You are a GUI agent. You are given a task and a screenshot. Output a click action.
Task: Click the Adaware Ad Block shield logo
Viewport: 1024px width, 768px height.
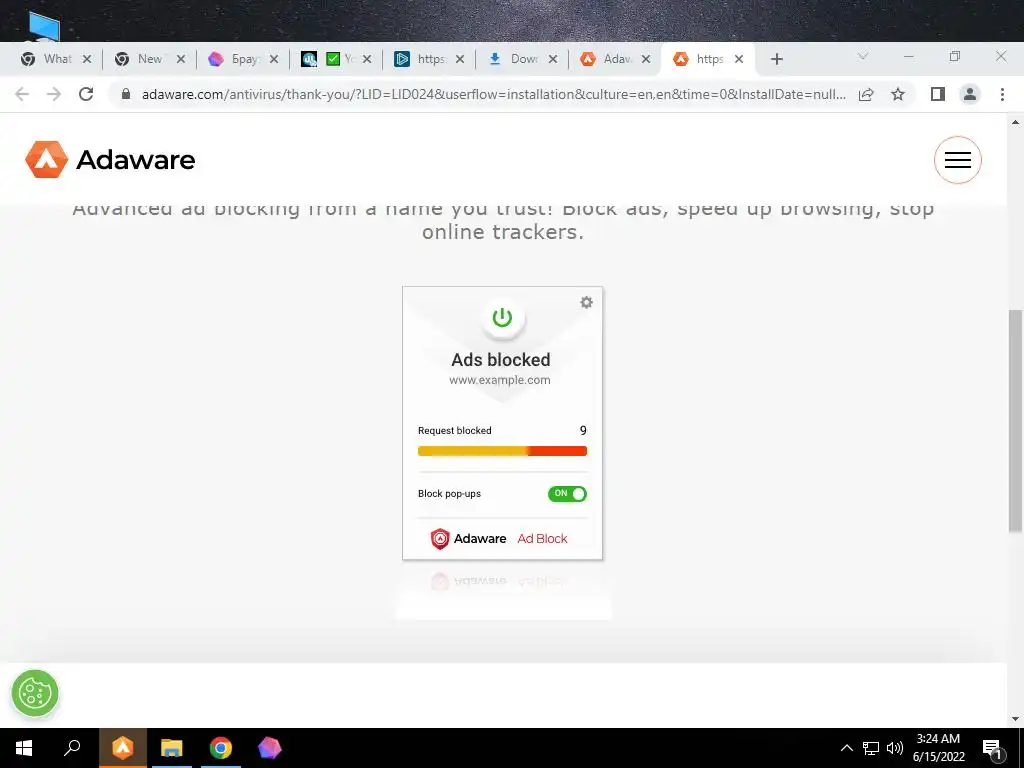pos(440,539)
